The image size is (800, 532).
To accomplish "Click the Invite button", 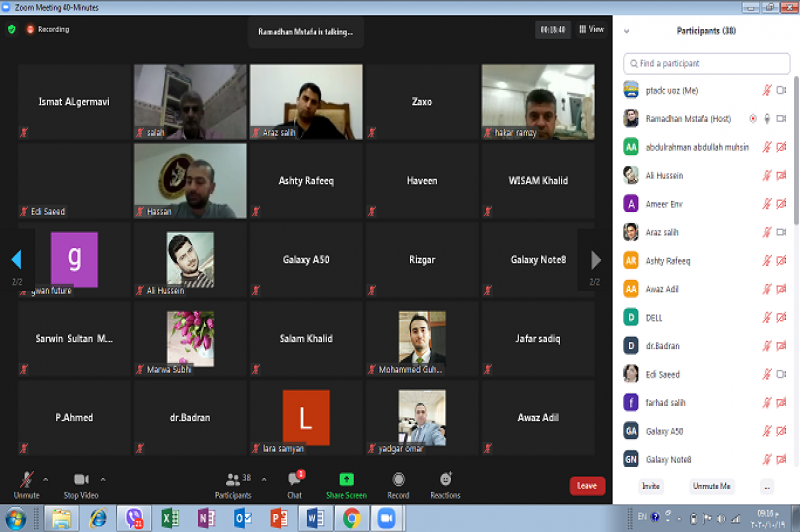I will tap(651, 486).
